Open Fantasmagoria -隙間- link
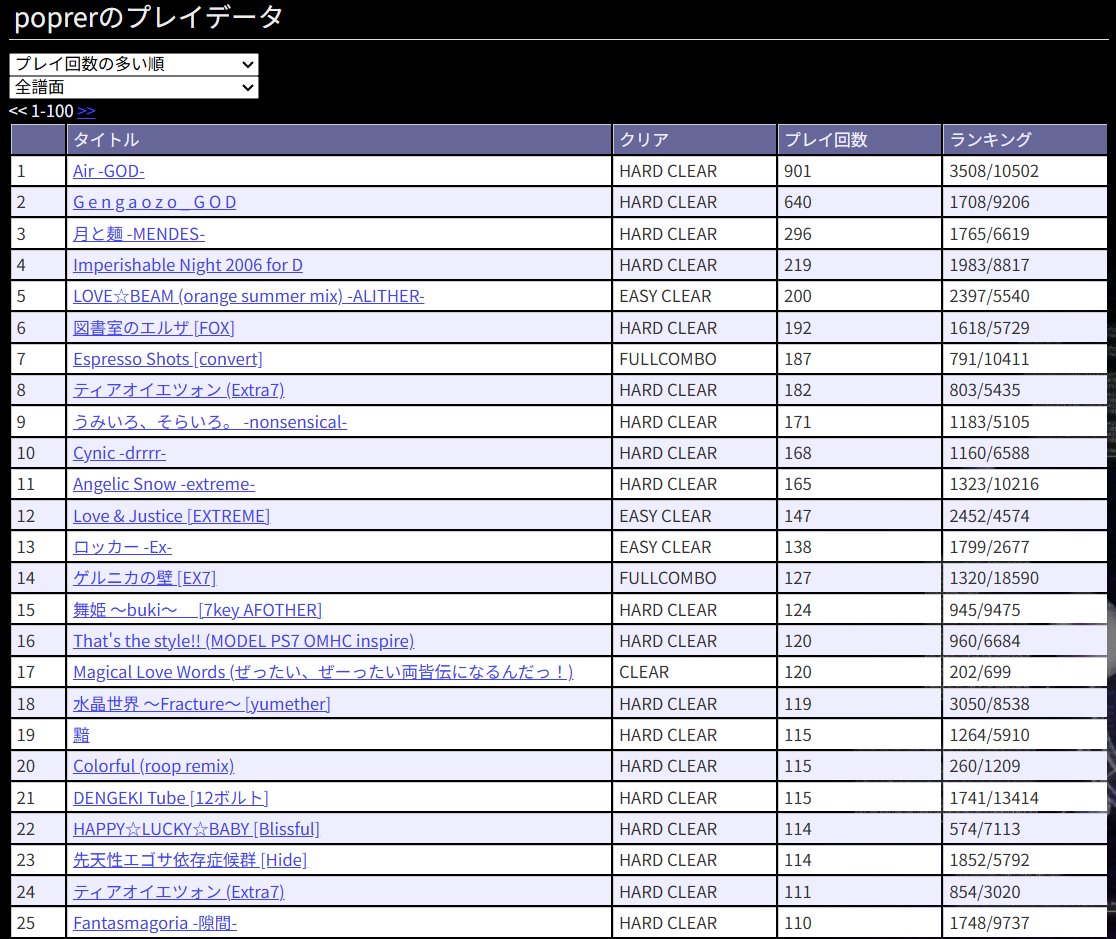 155,923
